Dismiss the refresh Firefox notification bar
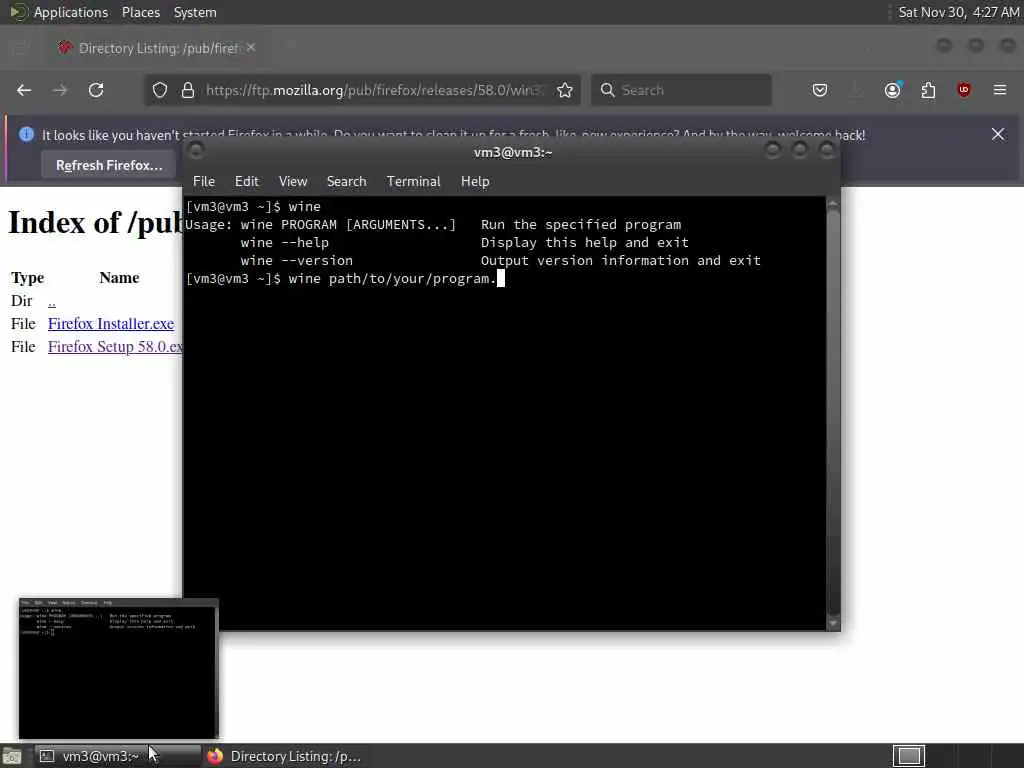The height and width of the screenshot is (768, 1024). pyautogui.click(x=998, y=134)
